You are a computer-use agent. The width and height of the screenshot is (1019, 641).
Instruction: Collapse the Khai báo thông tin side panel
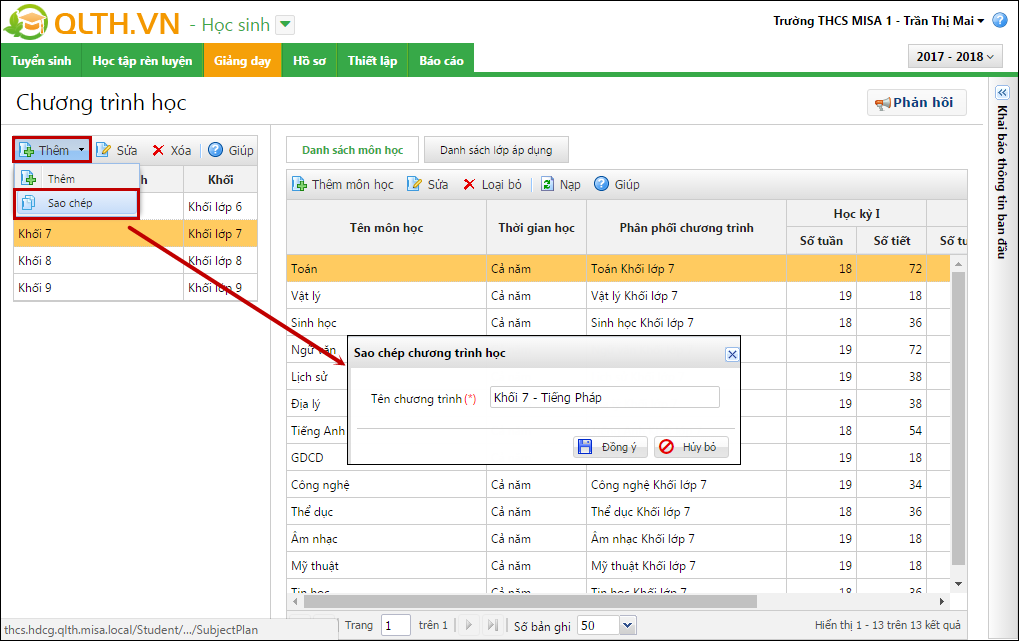1002,92
